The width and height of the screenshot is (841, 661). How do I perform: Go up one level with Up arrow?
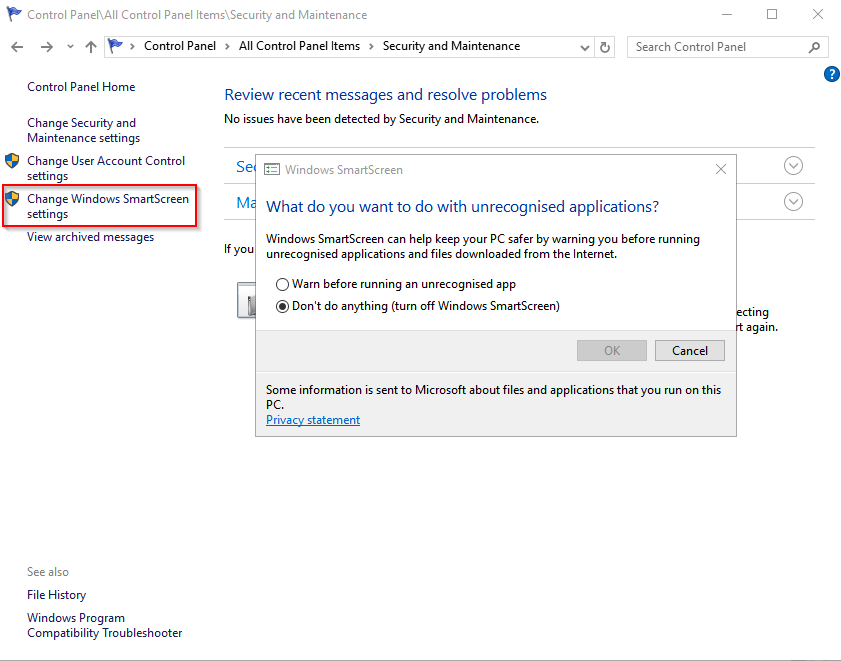91,47
